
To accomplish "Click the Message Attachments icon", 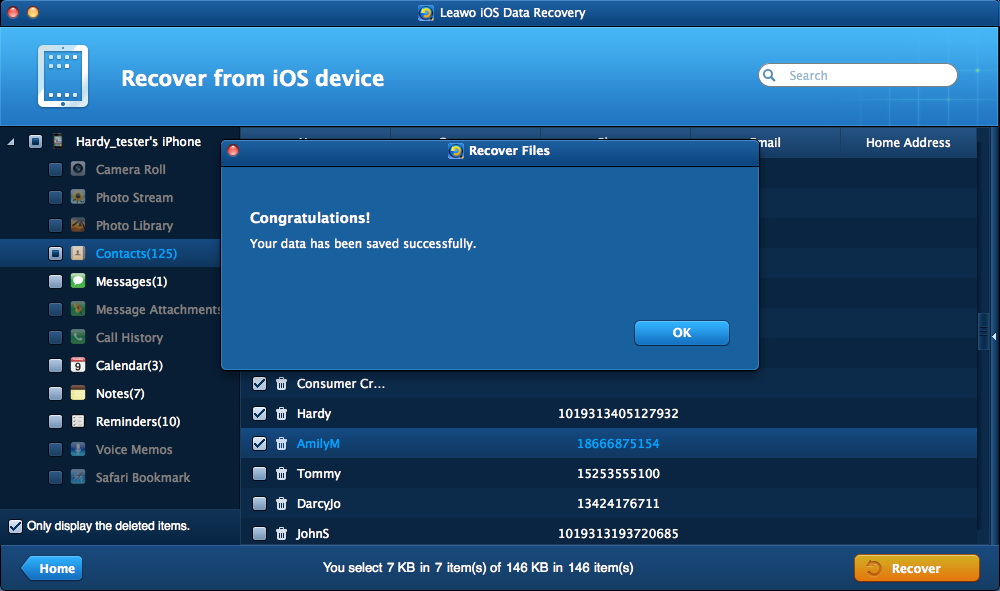I will pyautogui.click(x=78, y=309).
